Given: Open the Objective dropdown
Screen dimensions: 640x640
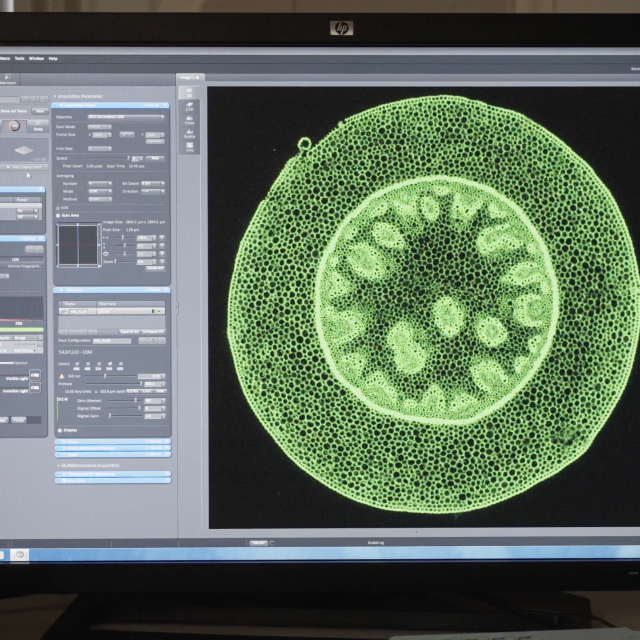Looking at the screenshot, I should pos(126,117).
